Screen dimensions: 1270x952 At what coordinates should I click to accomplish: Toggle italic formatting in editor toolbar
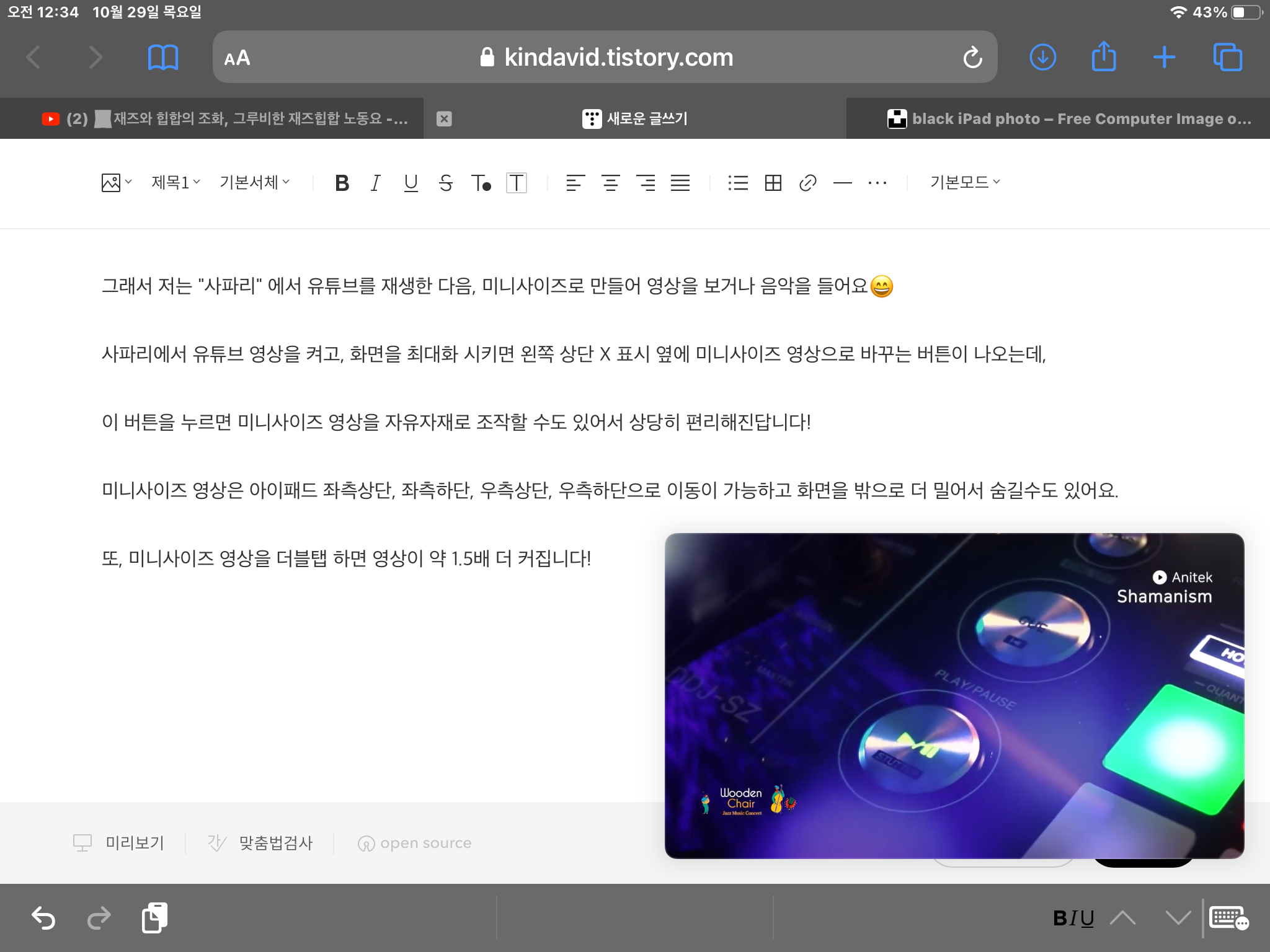point(375,183)
